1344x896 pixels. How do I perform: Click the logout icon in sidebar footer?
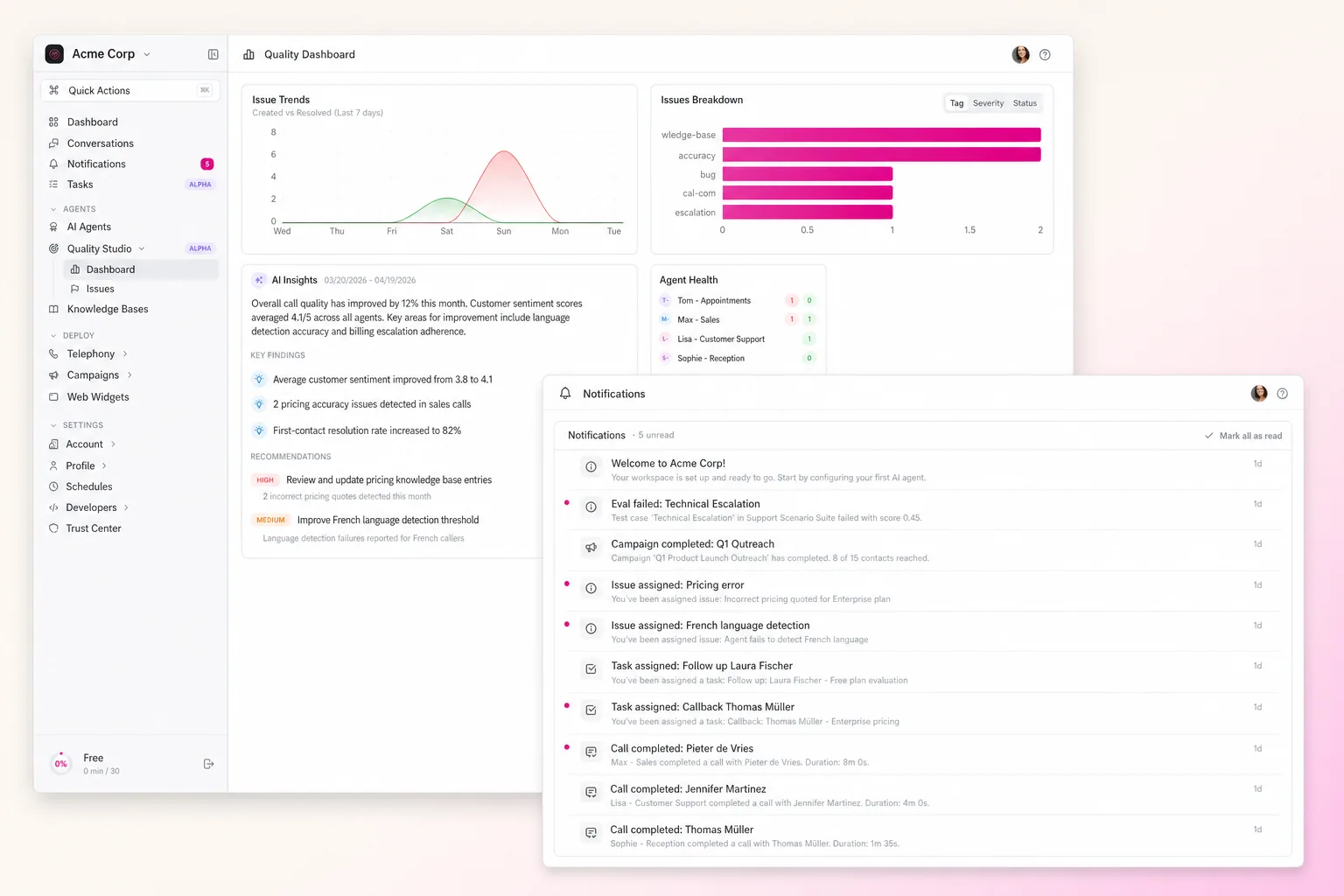pyautogui.click(x=208, y=764)
